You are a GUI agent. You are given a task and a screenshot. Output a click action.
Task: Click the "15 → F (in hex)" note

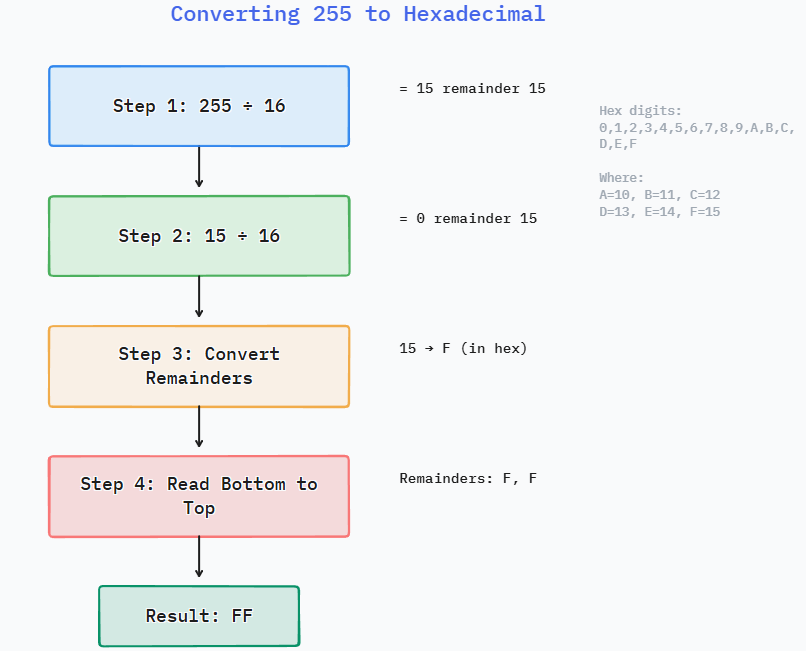pyautogui.click(x=463, y=348)
